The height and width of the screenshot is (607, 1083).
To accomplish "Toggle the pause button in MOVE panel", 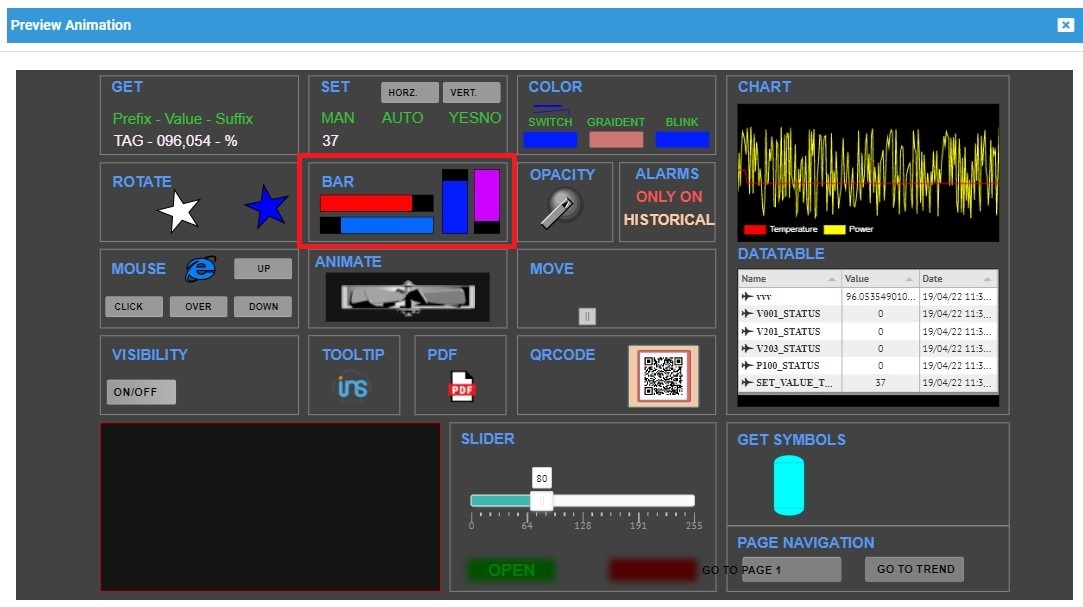I will click(587, 316).
